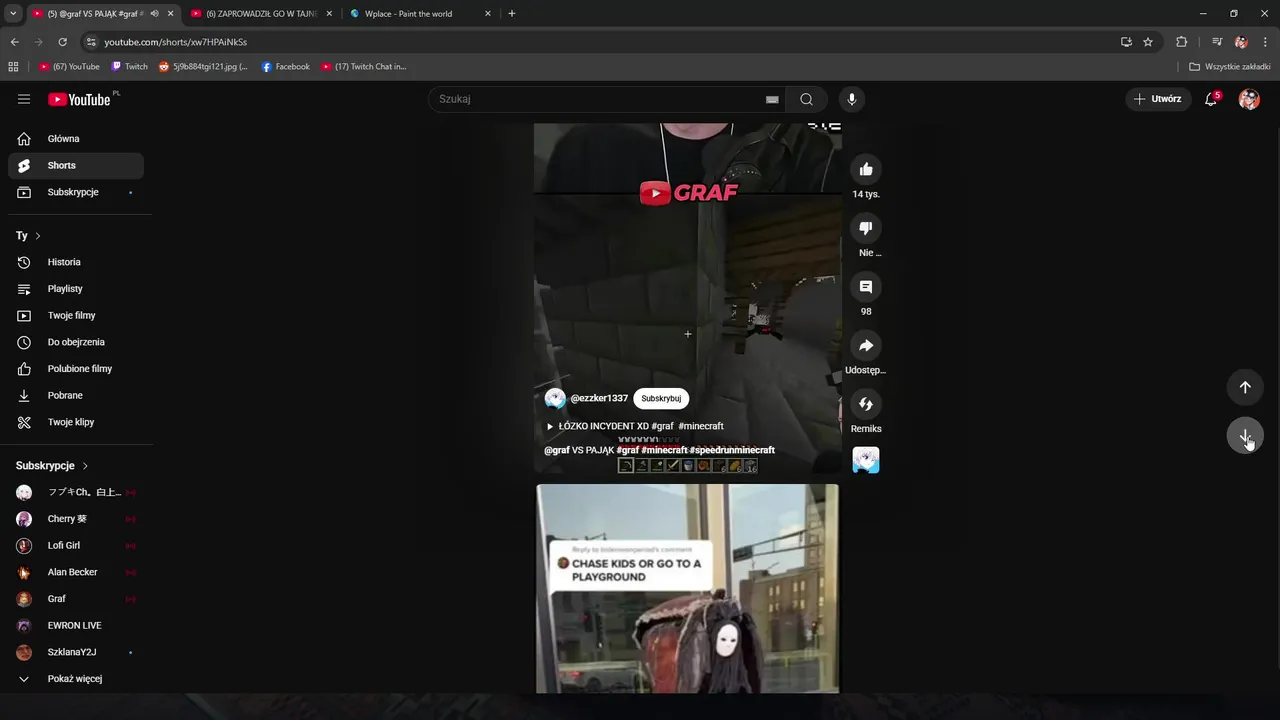The image size is (1280, 720).
Task: Bookmark this page with the star
Action: pyautogui.click(x=1148, y=42)
